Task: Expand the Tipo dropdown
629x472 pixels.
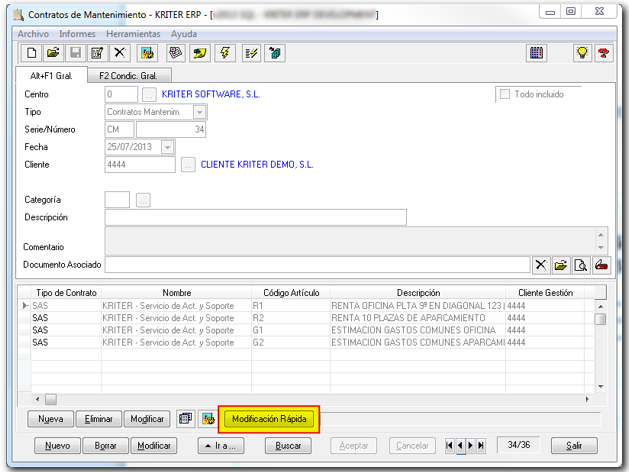Action: 199,112
